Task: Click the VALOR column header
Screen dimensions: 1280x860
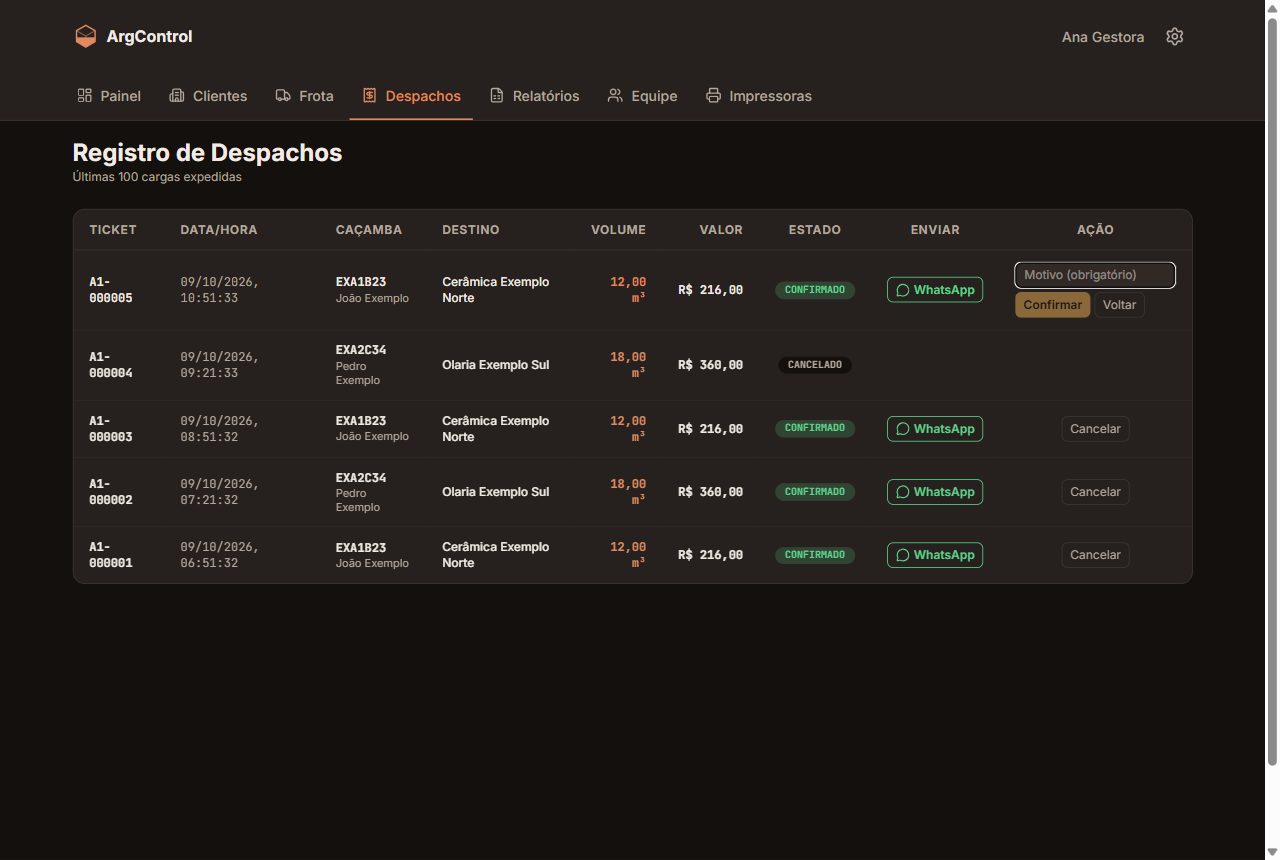Action: [721, 230]
